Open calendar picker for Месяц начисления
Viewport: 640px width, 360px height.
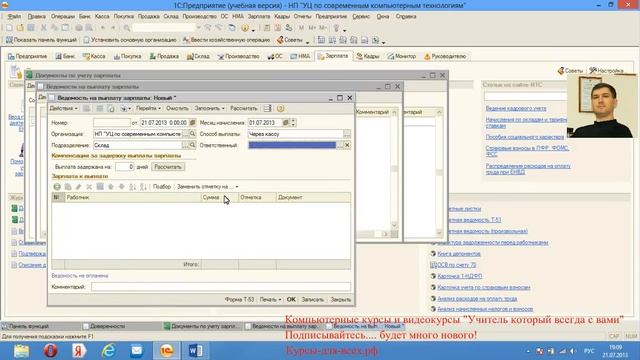tap(286, 122)
